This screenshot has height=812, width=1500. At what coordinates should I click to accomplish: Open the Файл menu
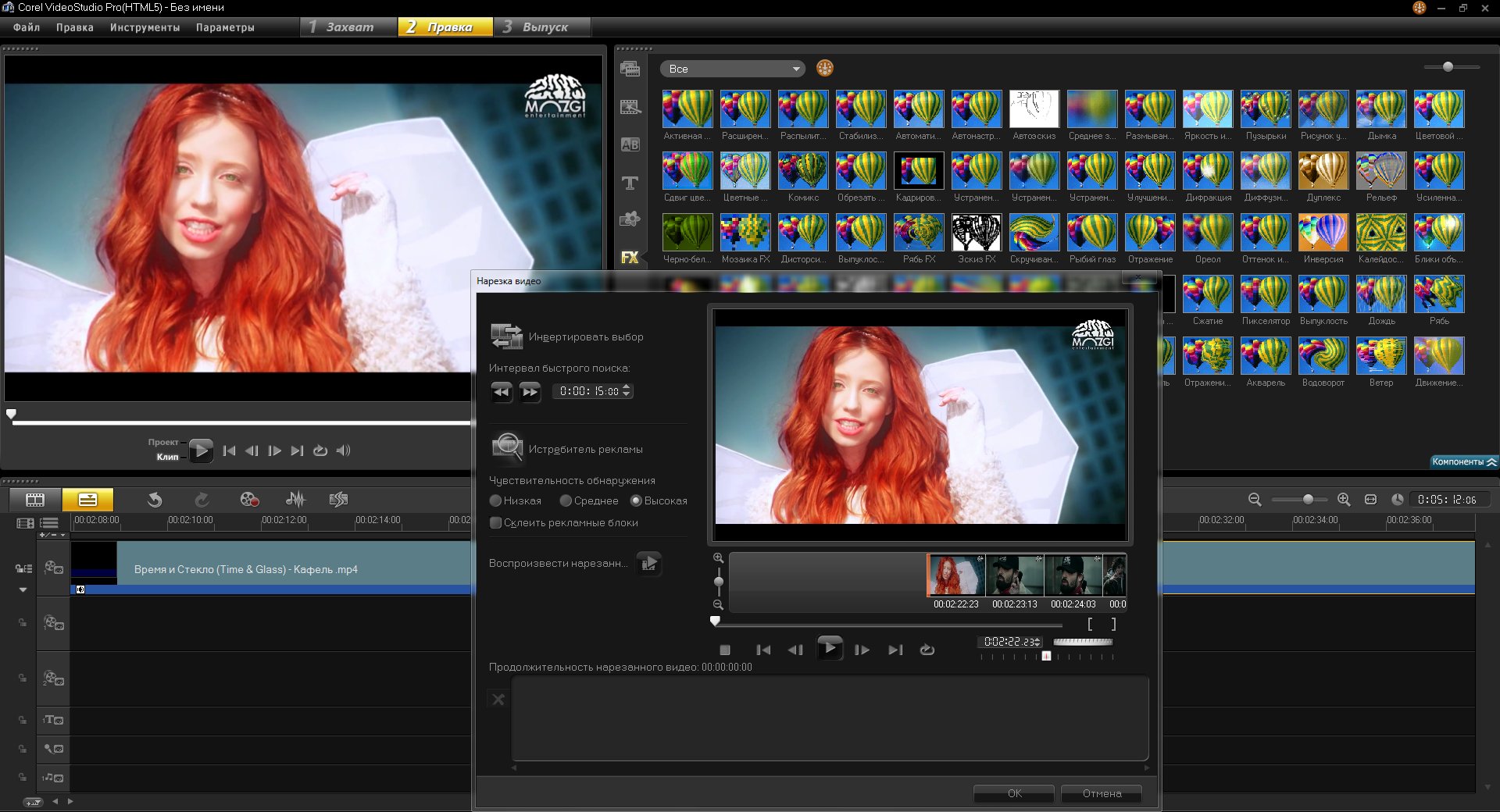point(27,27)
